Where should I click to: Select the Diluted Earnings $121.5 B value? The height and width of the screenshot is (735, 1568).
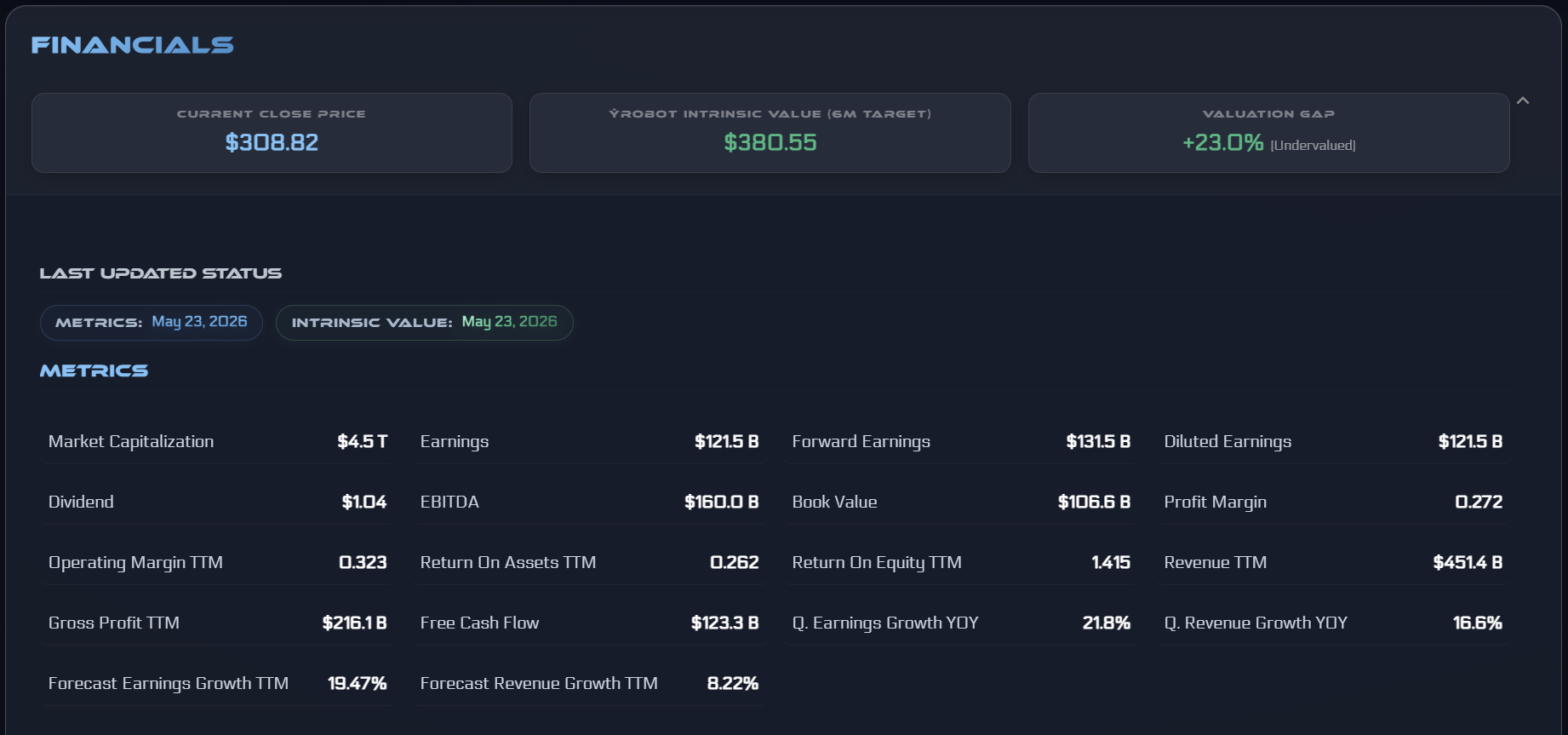click(1470, 441)
